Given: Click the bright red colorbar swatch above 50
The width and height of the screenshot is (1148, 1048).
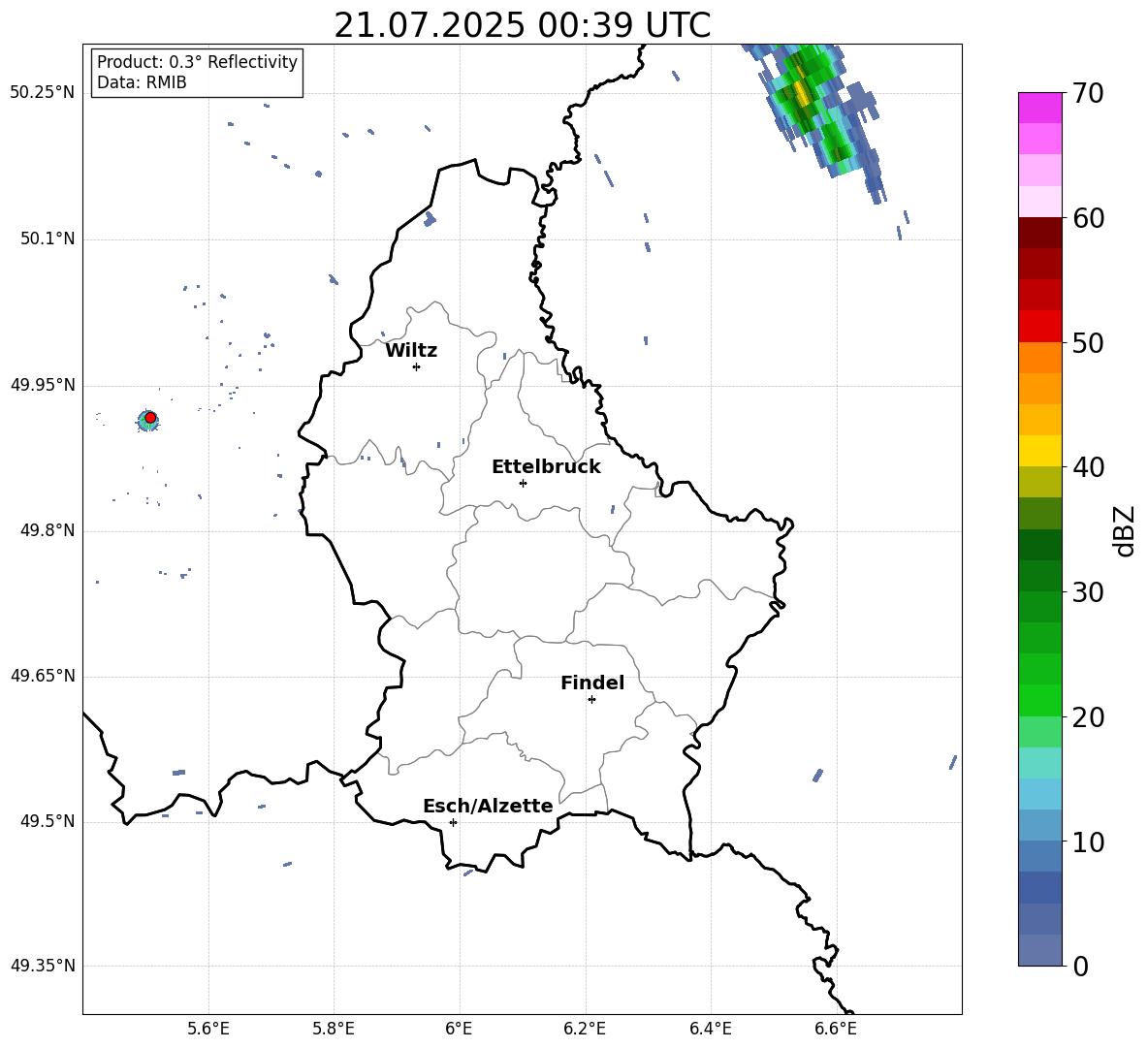Looking at the screenshot, I should tap(1039, 327).
